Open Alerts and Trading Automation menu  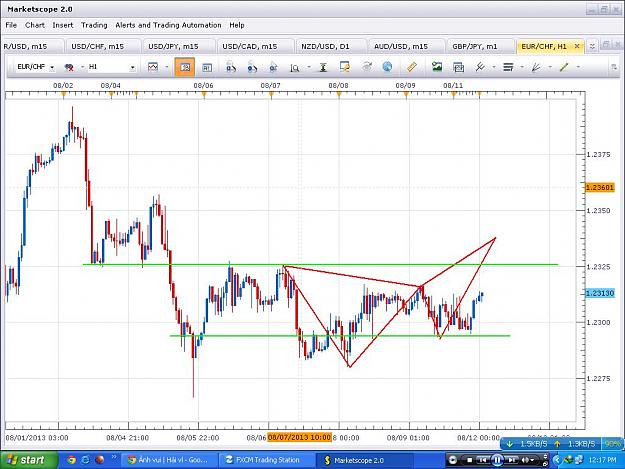pos(168,25)
